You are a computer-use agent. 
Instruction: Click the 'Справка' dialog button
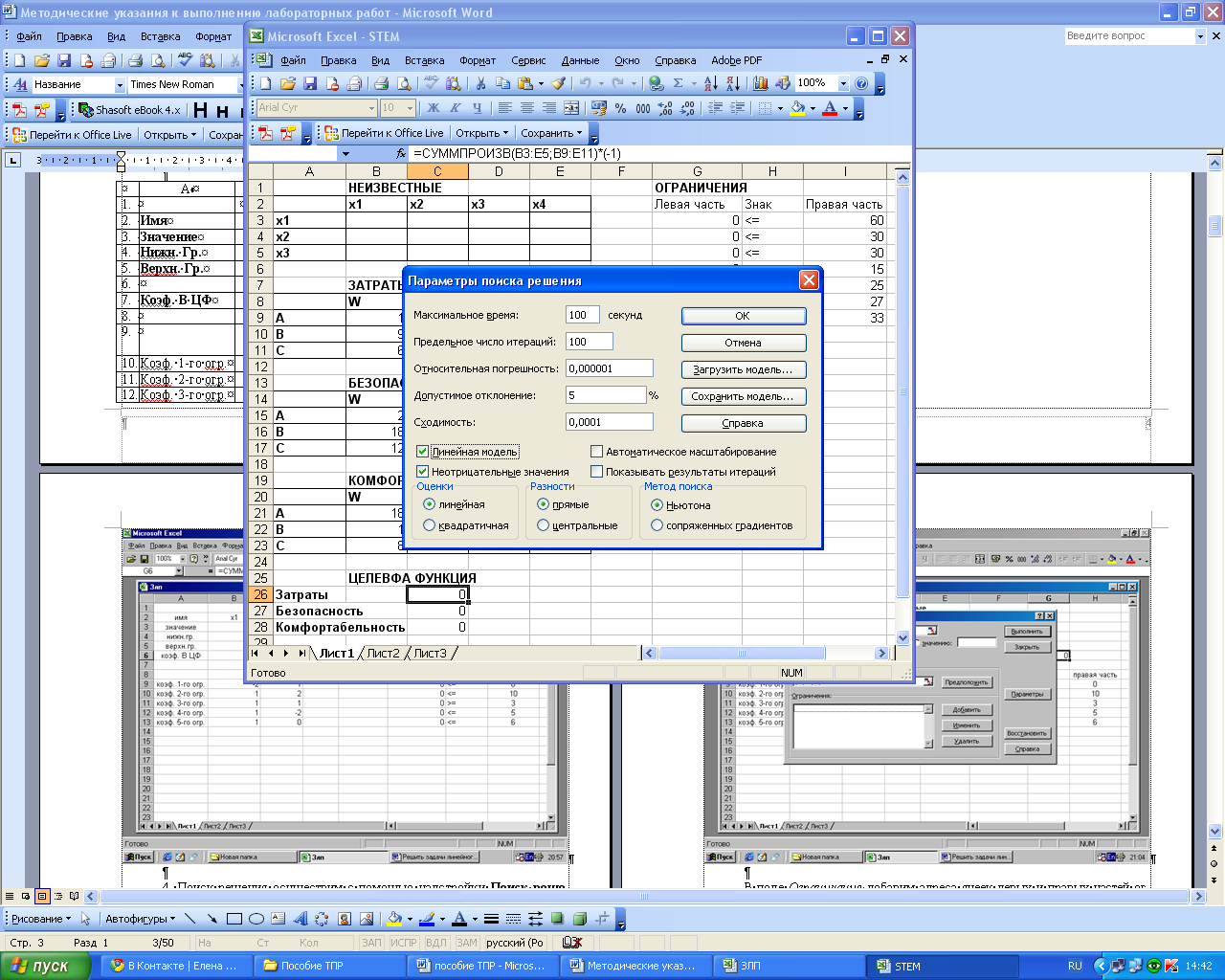pos(744,423)
